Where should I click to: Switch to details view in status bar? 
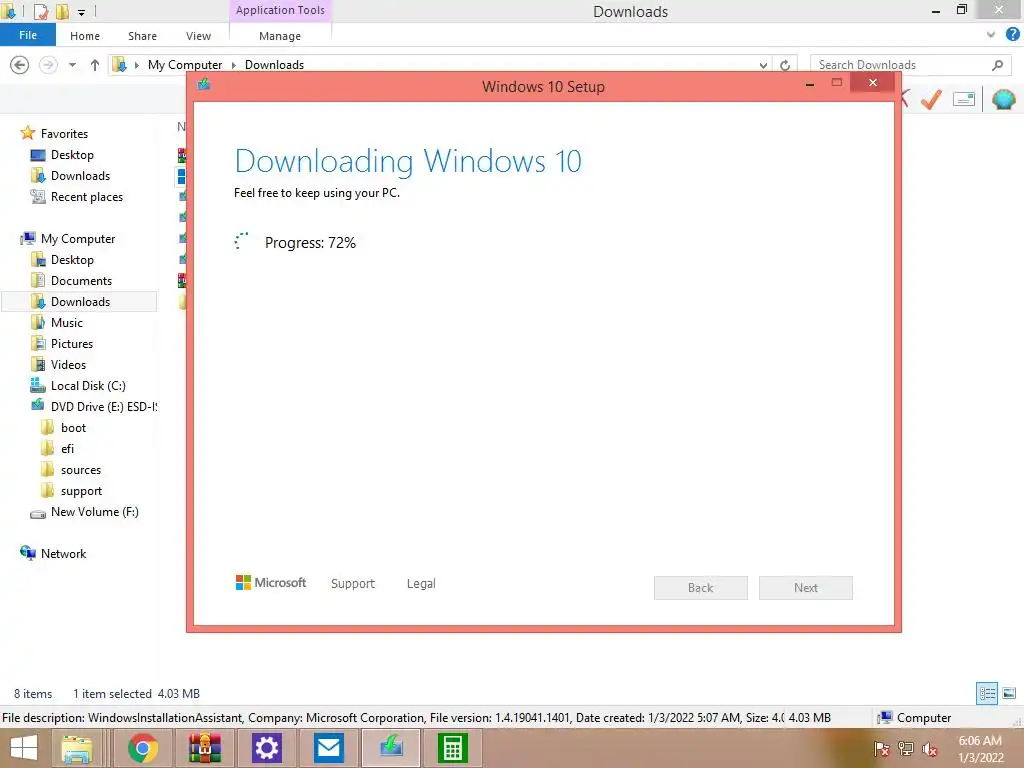point(987,693)
